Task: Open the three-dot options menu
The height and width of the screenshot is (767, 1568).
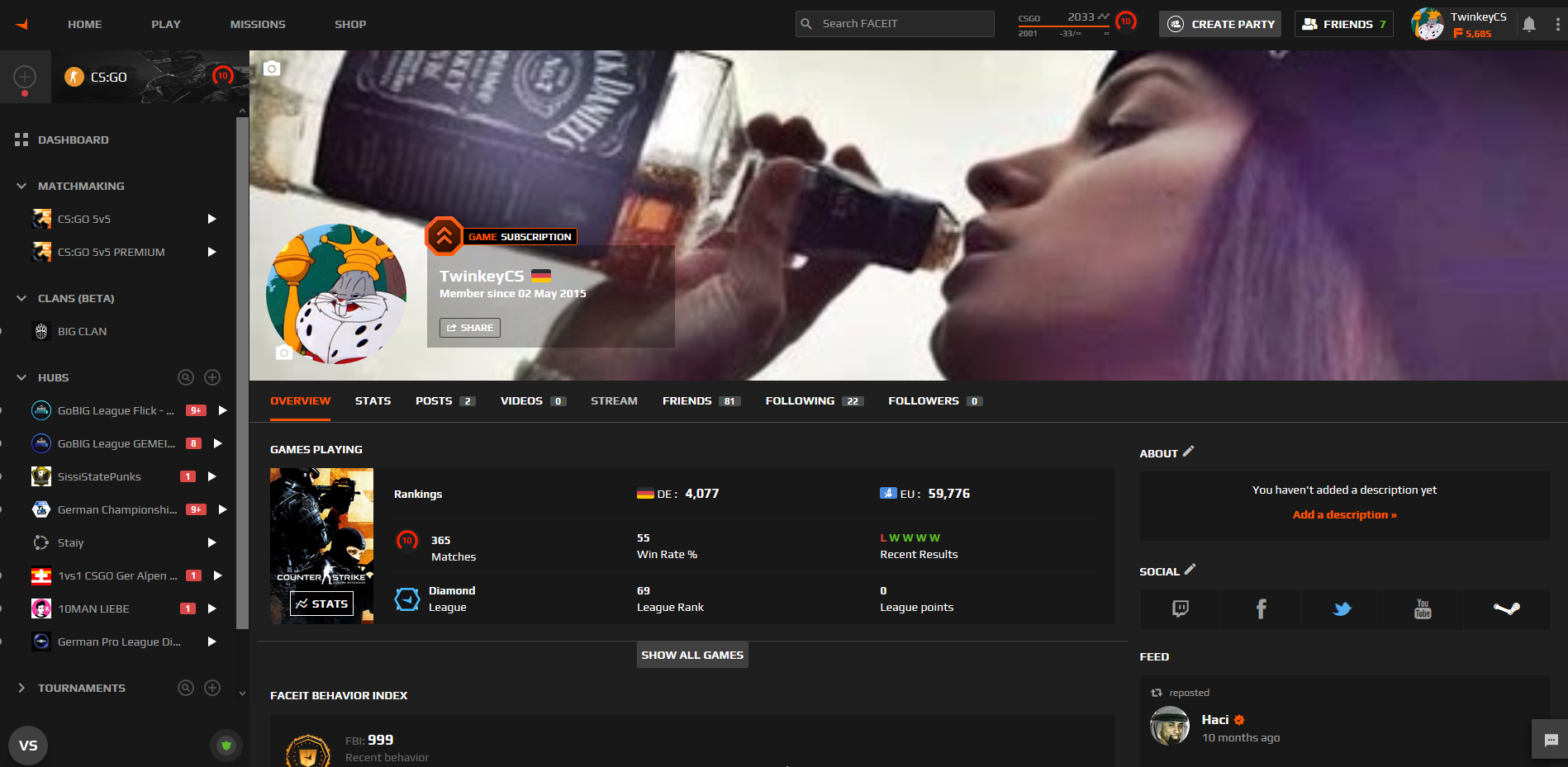Action: pos(1558,24)
